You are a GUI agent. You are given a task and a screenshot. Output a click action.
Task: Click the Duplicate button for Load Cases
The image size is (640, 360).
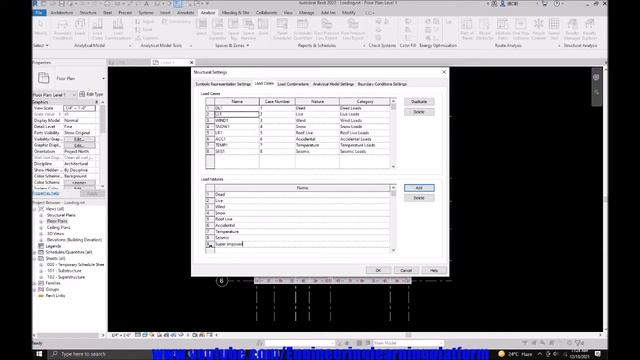[419, 102]
